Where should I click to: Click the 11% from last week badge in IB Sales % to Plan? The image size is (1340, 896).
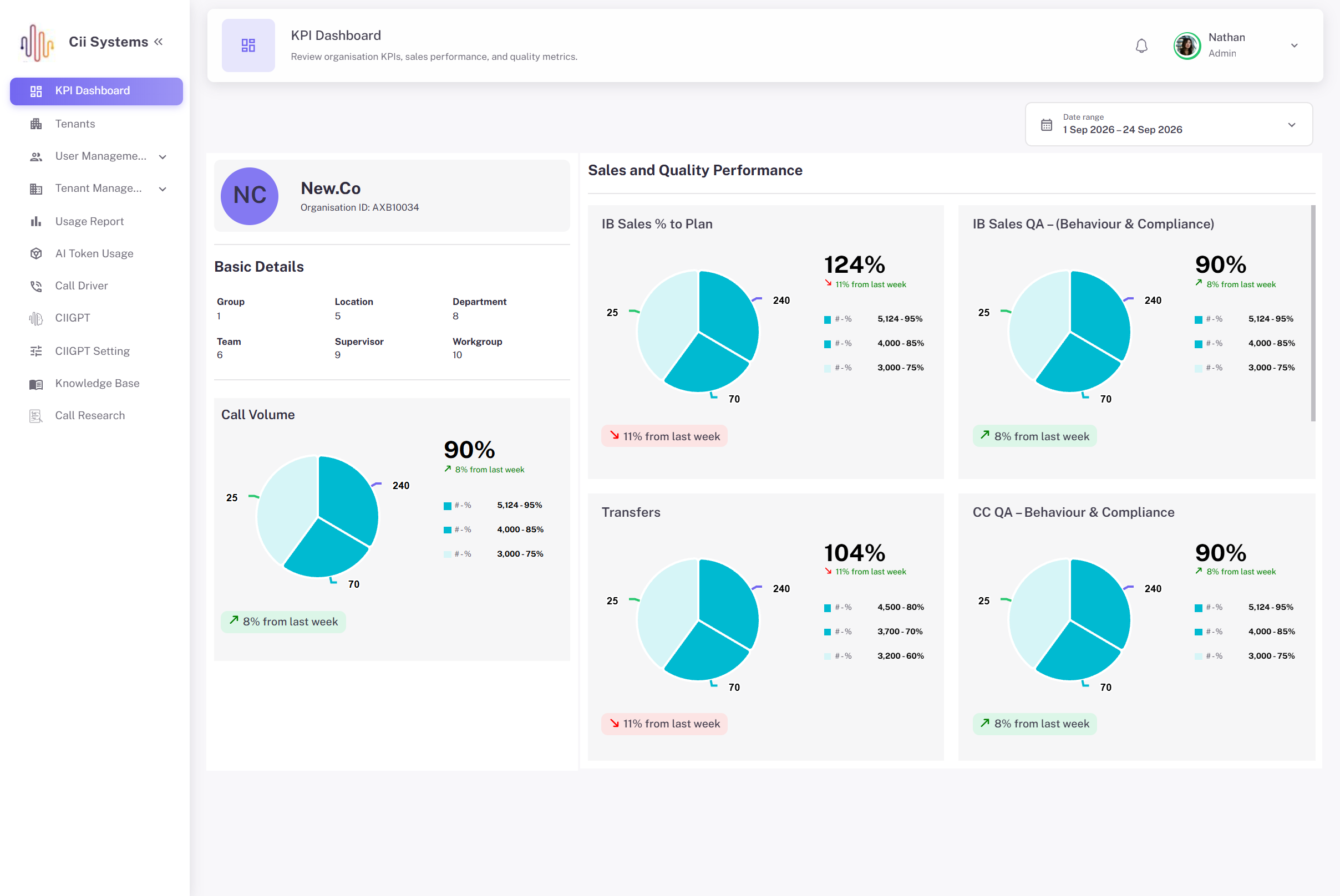pyautogui.click(x=664, y=436)
